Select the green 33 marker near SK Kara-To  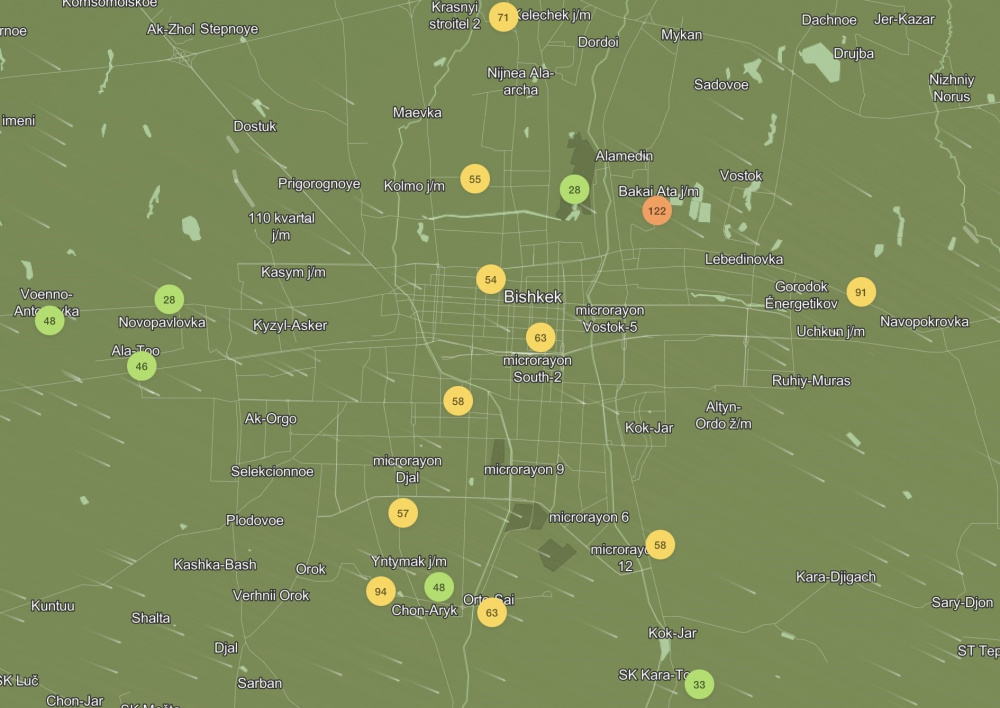point(699,685)
